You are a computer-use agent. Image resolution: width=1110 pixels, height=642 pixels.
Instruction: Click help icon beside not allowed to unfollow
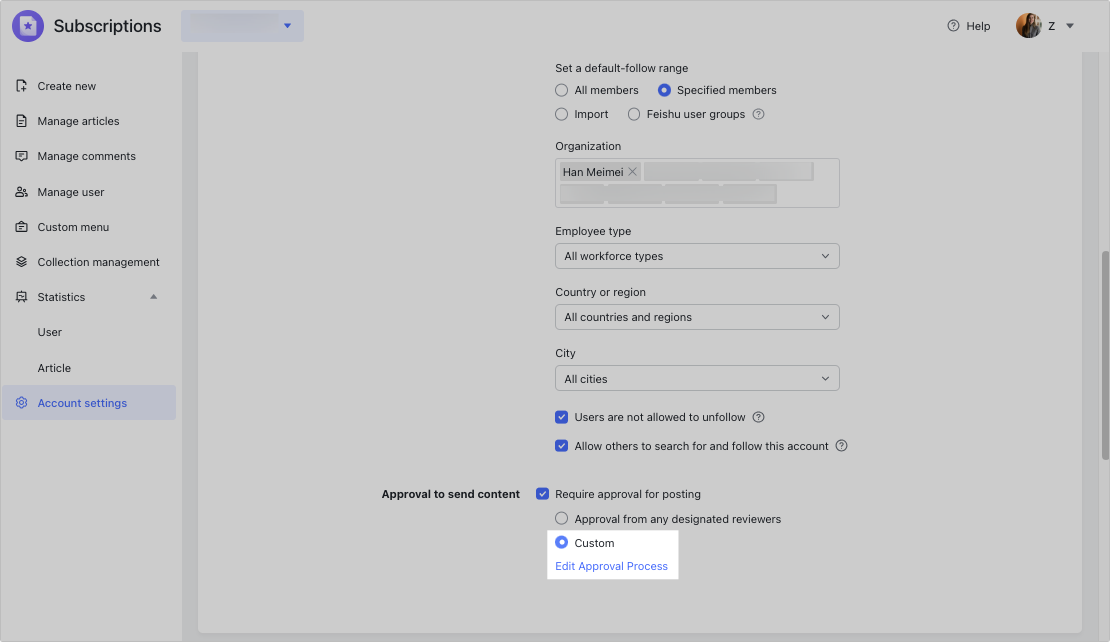click(758, 417)
